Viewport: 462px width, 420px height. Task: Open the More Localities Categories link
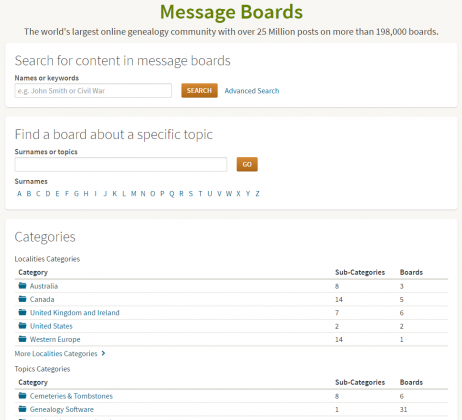point(56,353)
